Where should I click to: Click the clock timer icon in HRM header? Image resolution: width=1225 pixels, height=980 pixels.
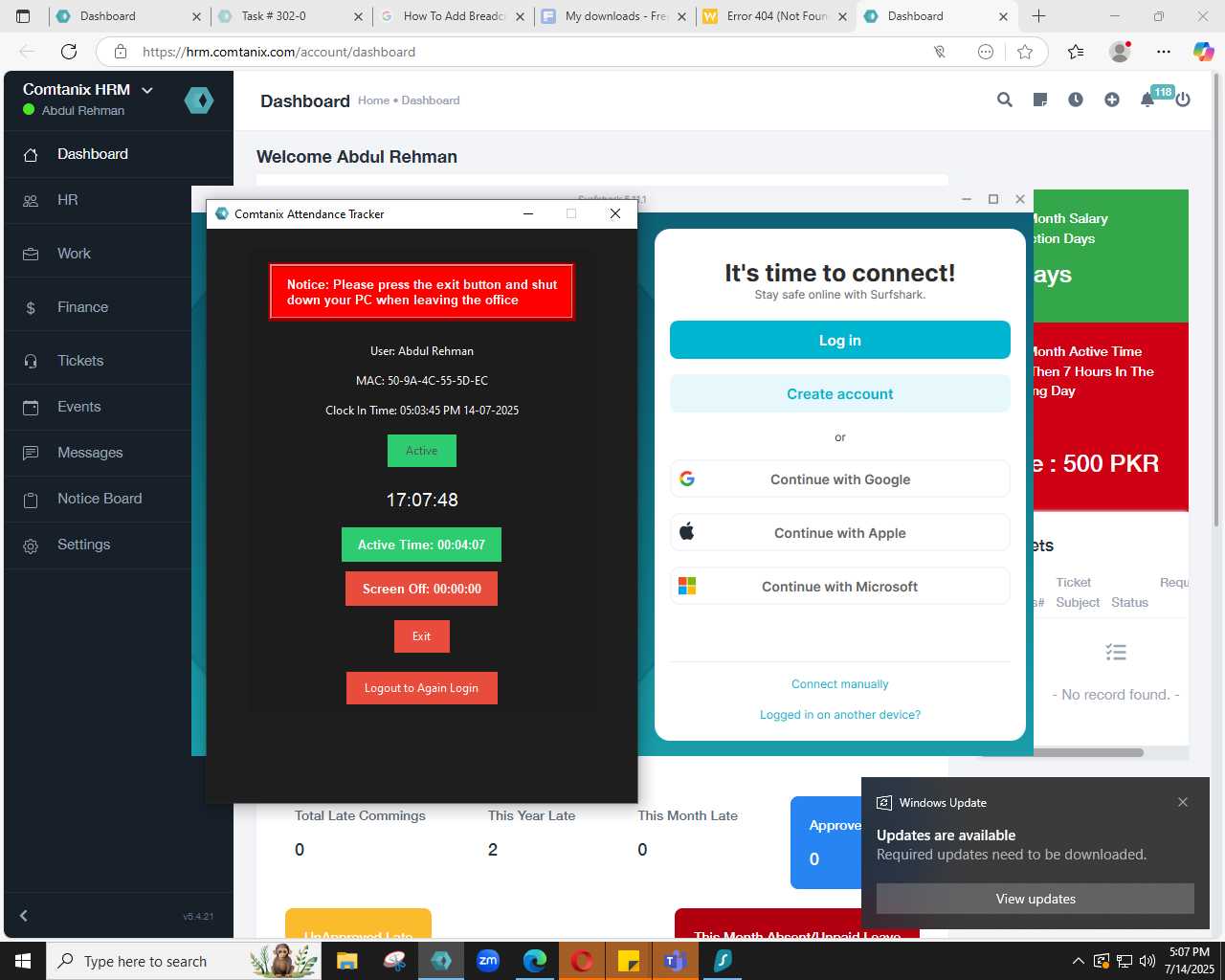(1076, 100)
